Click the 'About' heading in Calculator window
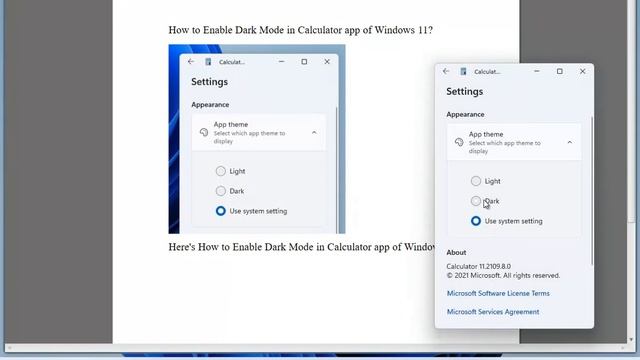This screenshot has height=360, width=640. point(456,252)
